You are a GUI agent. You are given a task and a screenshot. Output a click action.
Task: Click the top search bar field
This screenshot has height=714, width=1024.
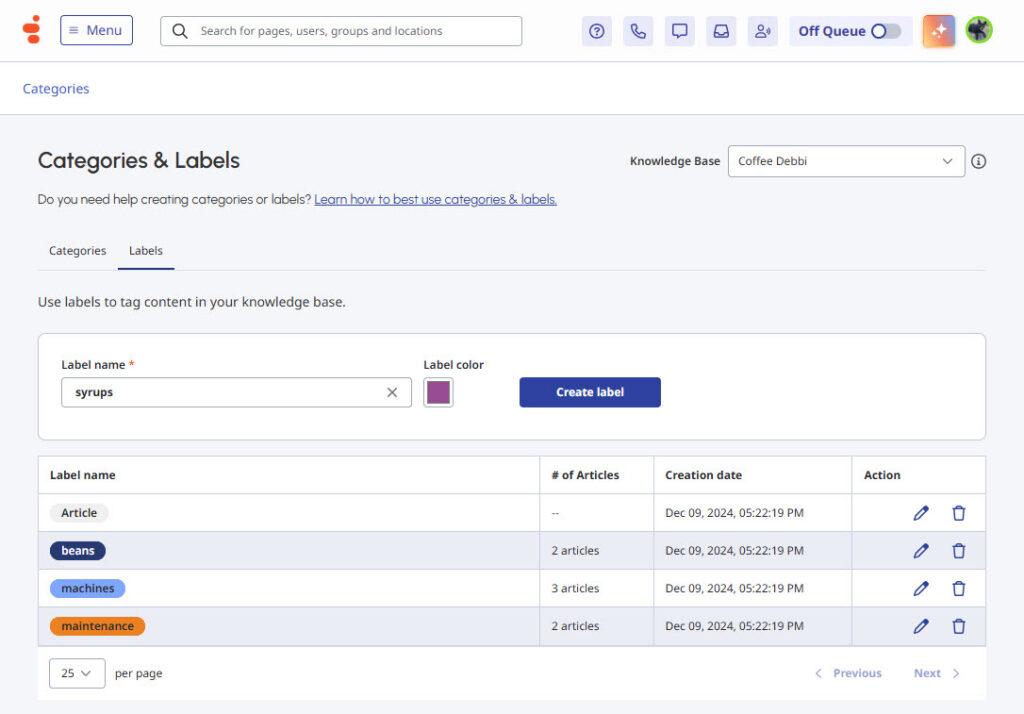(341, 31)
